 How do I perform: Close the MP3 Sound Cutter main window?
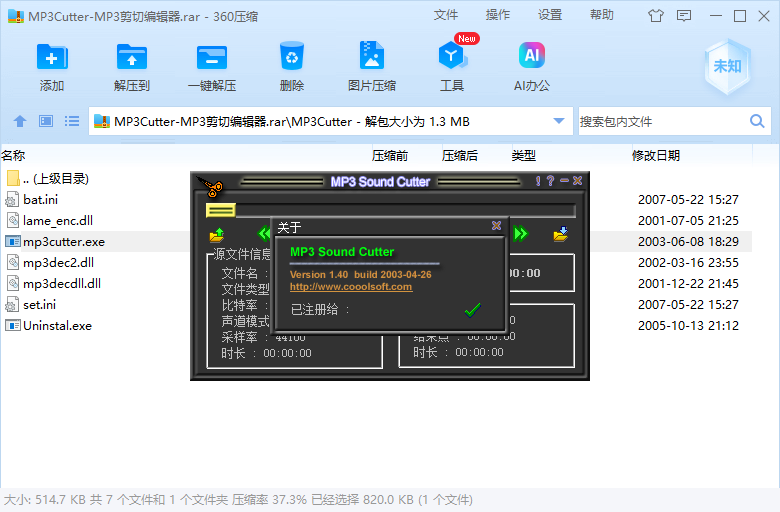tap(577, 181)
